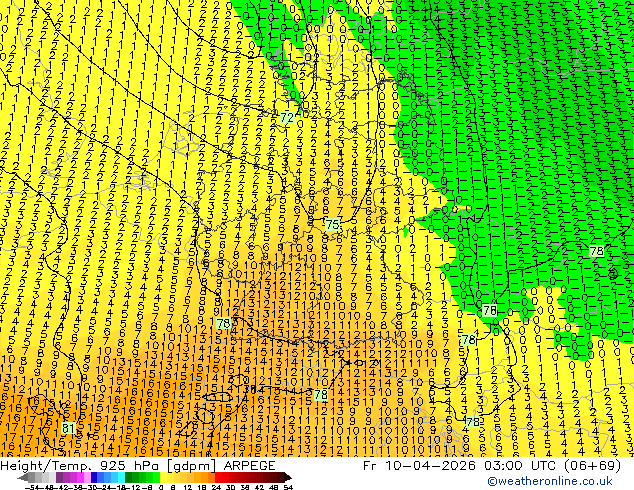Screen dimensions: 634x490
Task: Pick the cyan -18 legend swatch
Action: coord(121,477)
